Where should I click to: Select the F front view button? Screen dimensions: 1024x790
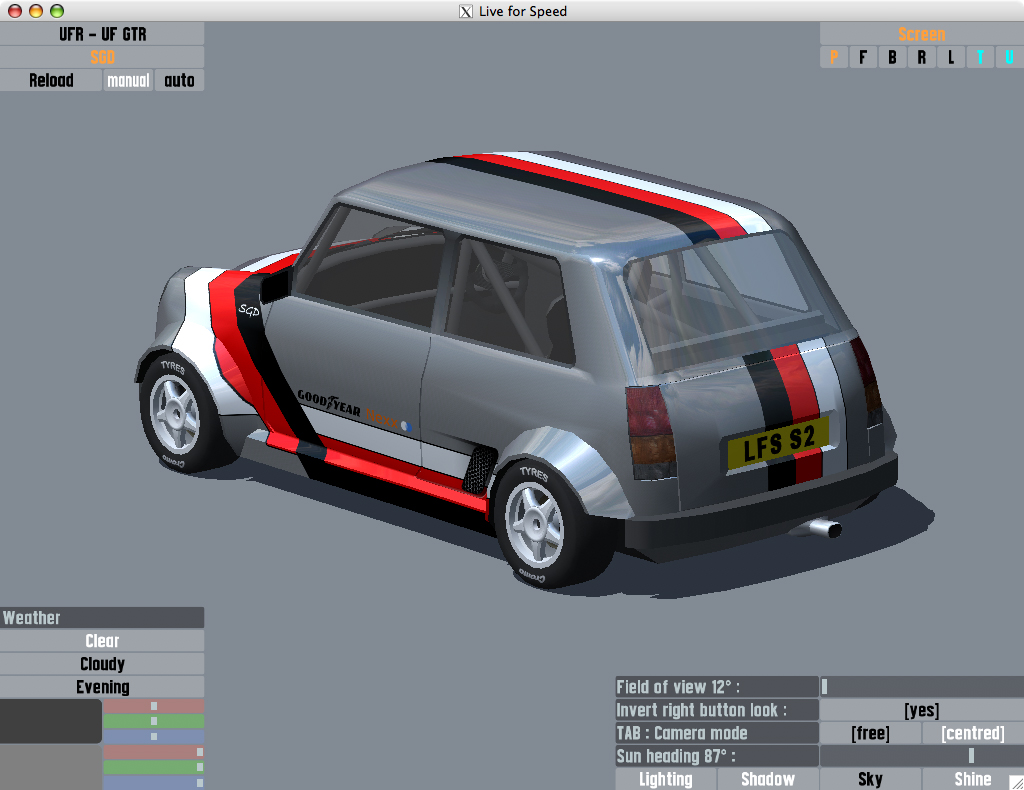pos(863,57)
